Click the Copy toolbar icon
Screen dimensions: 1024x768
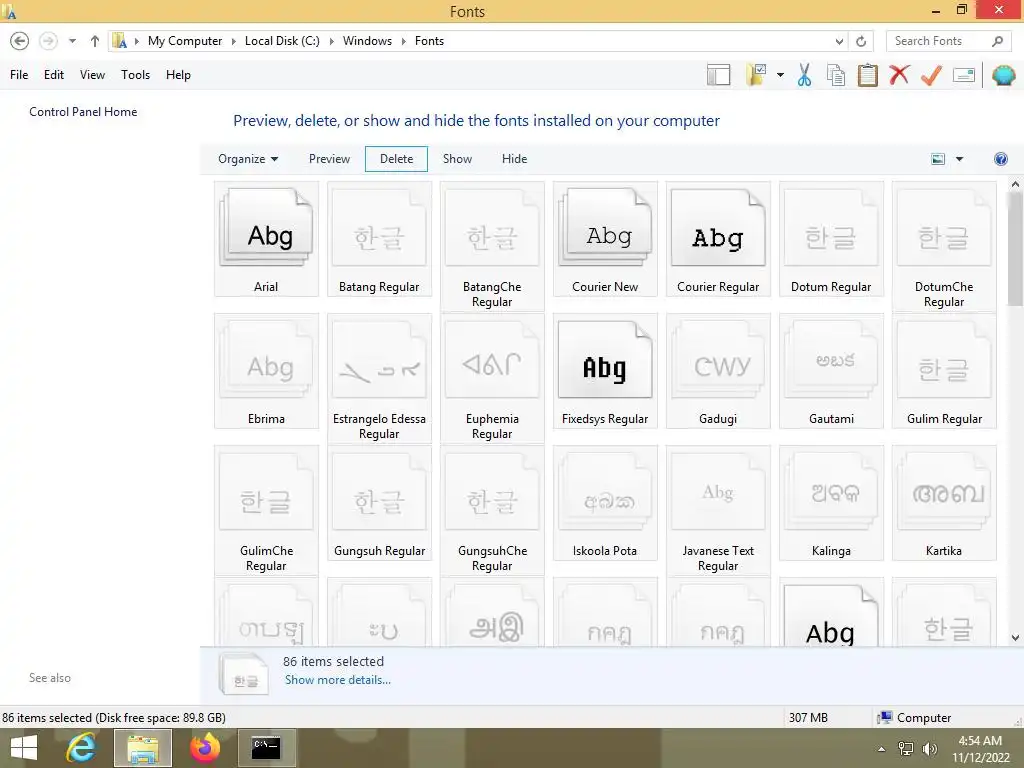click(x=836, y=75)
